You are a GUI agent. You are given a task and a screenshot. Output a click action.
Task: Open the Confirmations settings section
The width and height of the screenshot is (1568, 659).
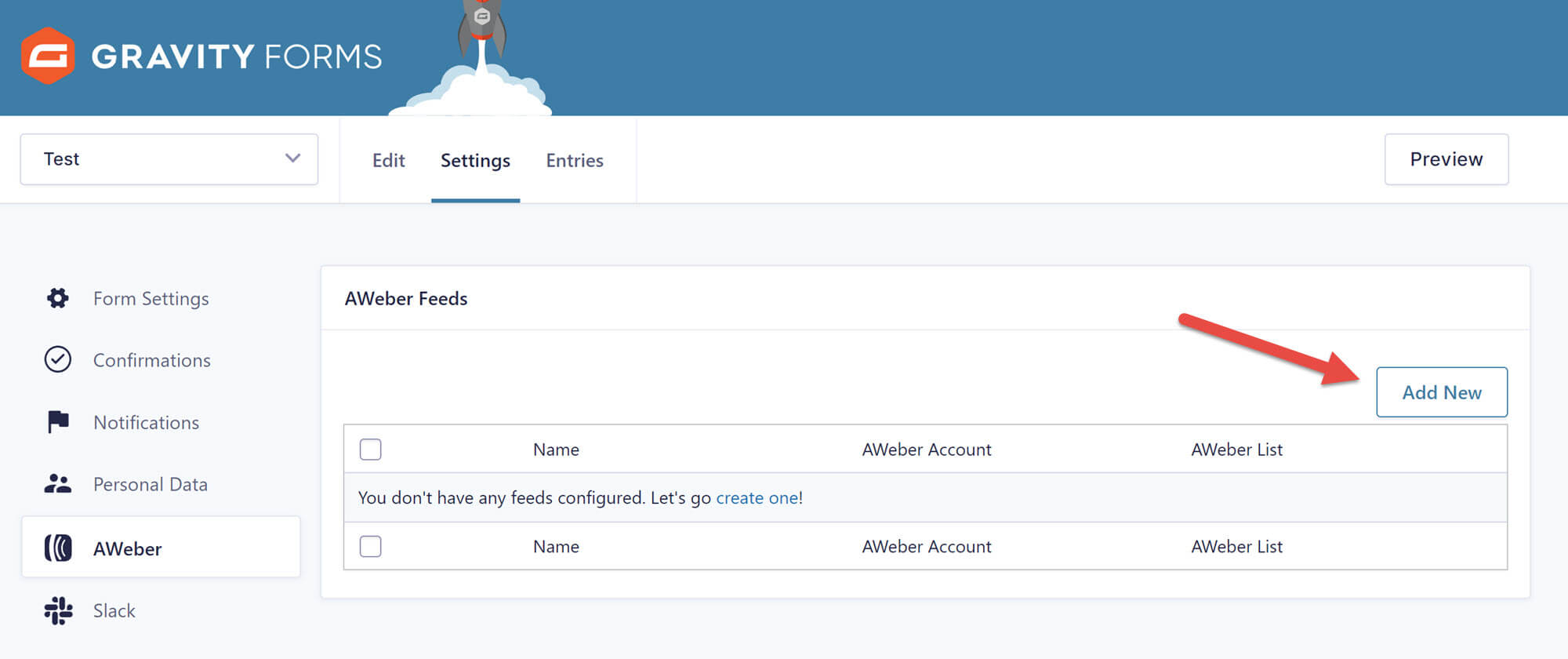[x=151, y=360]
